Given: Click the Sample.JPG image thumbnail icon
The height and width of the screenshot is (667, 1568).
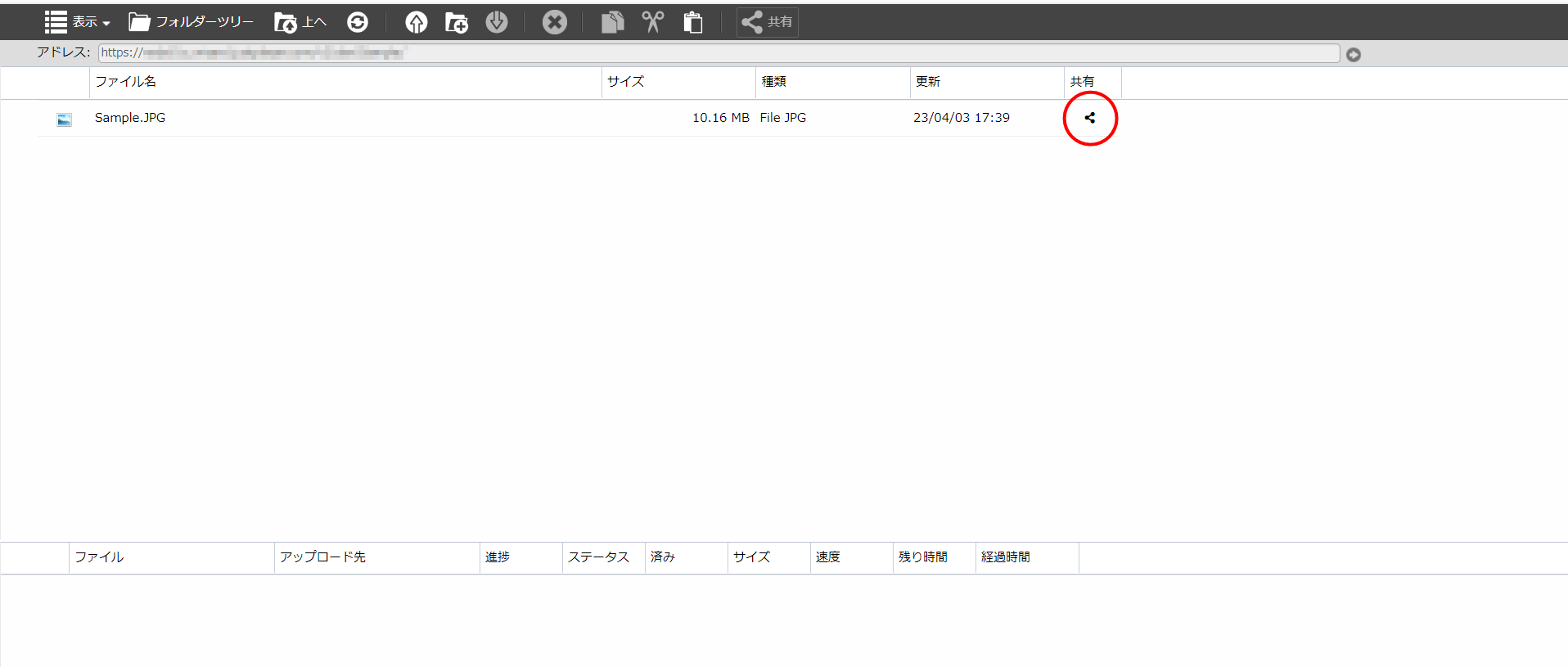Looking at the screenshot, I should (x=64, y=119).
